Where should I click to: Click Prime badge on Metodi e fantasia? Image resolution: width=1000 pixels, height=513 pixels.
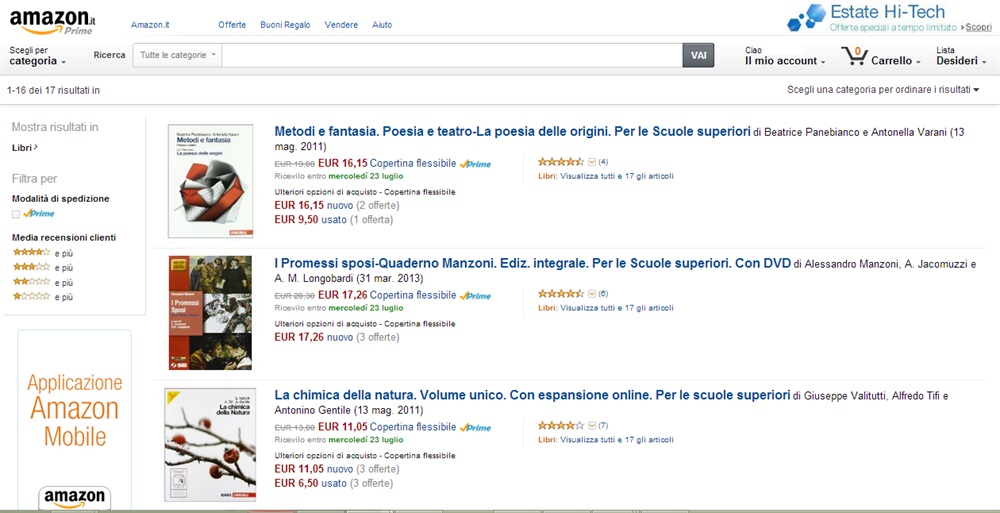tap(475, 164)
